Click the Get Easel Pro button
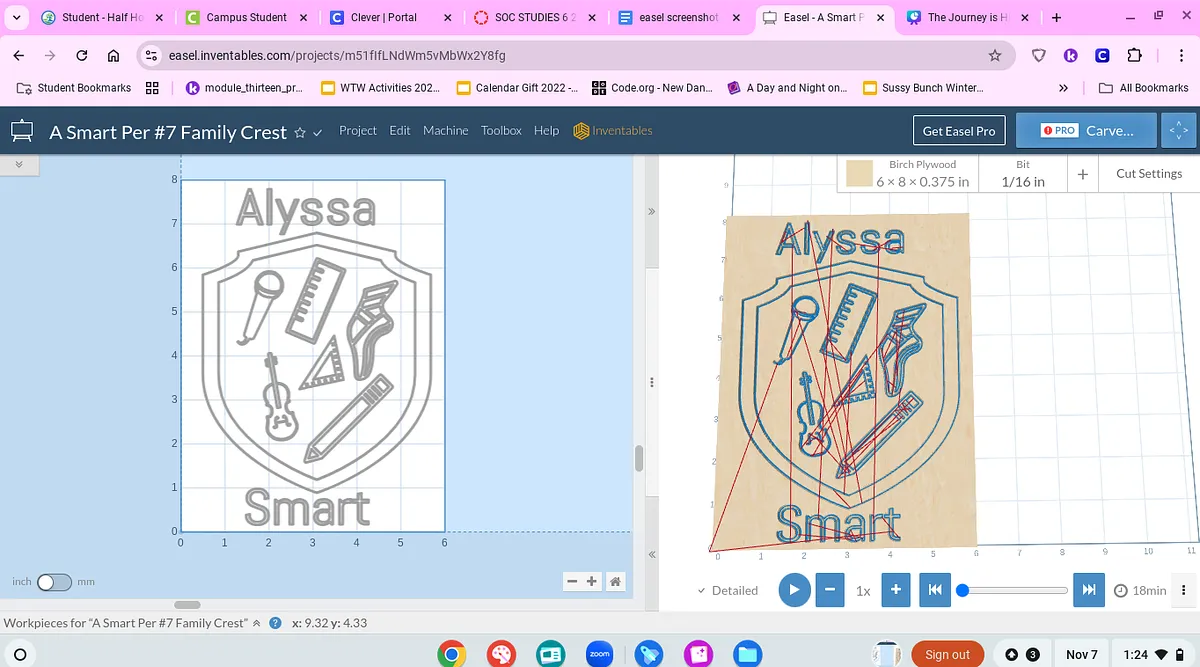This screenshot has width=1200, height=667. pyautogui.click(x=958, y=131)
